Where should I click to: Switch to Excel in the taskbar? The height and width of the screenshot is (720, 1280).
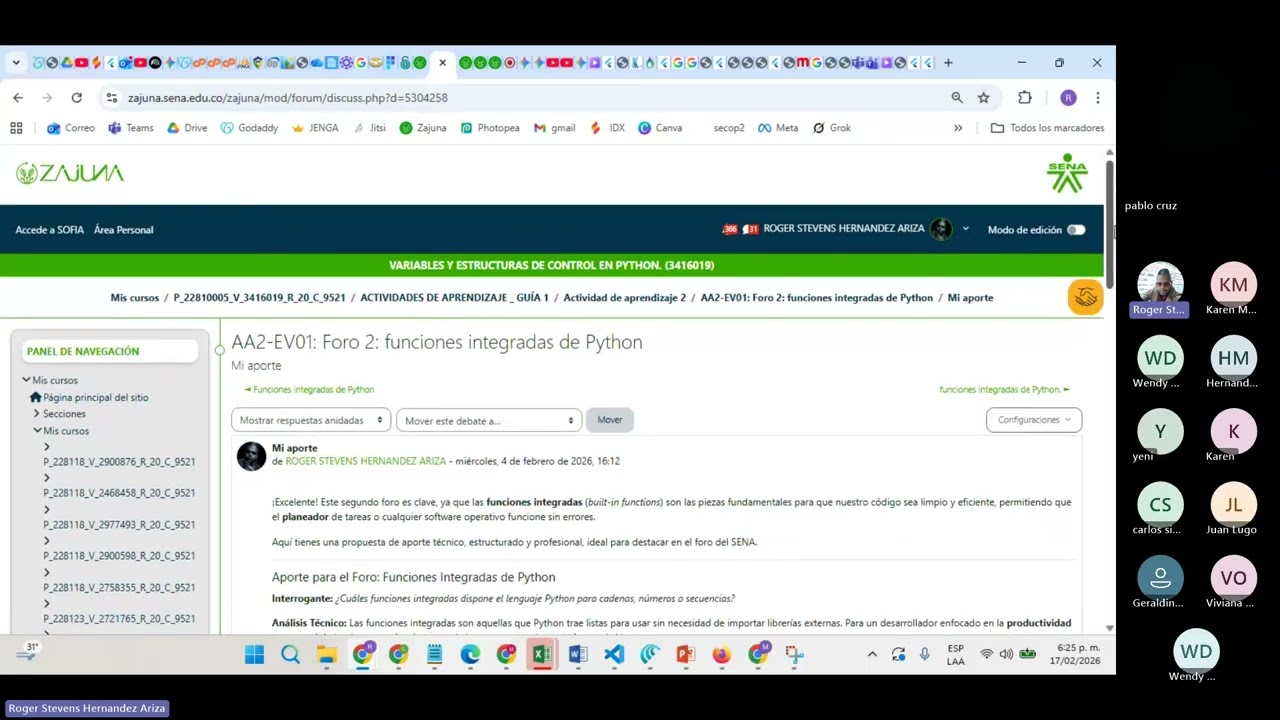pos(542,655)
